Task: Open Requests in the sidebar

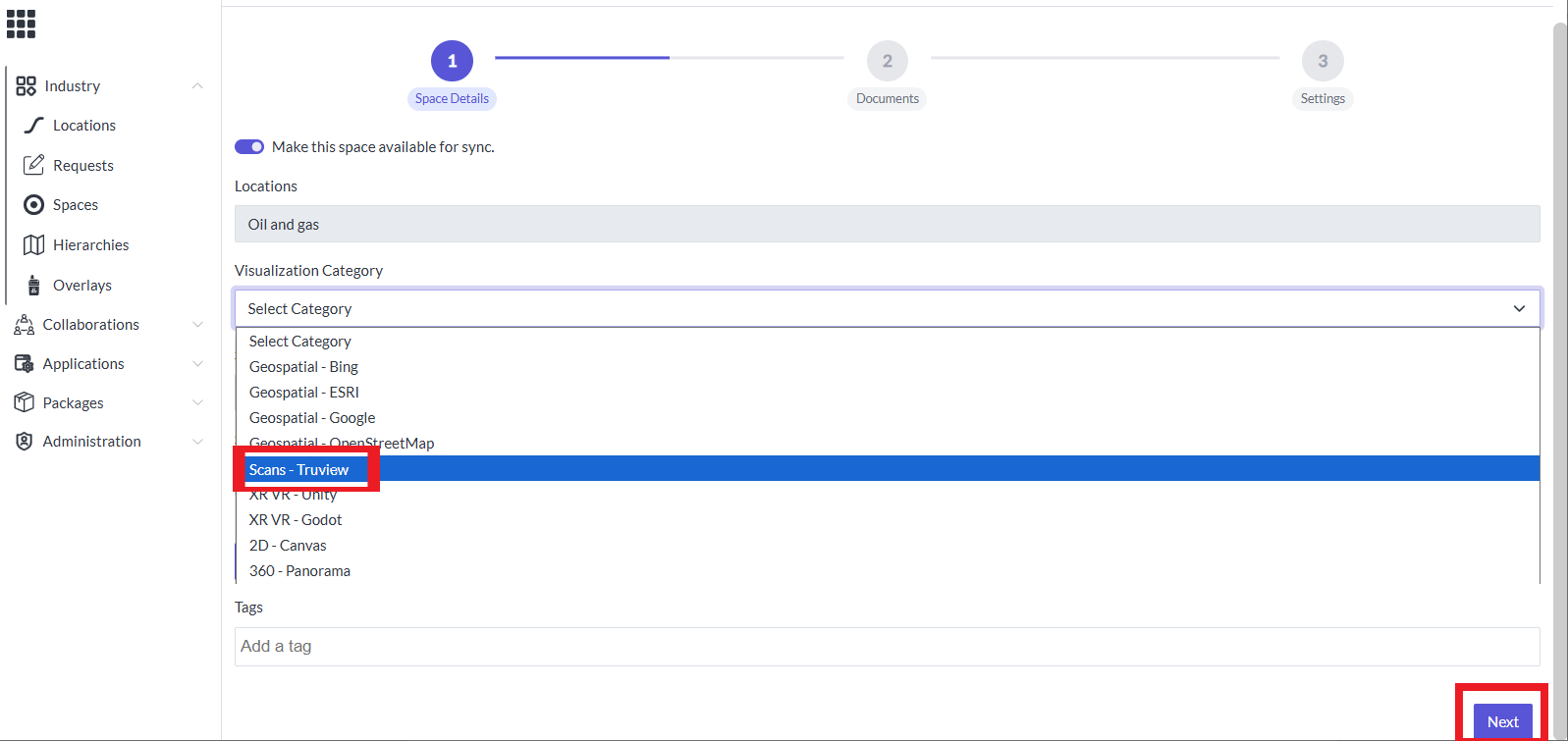Action: click(83, 166)
